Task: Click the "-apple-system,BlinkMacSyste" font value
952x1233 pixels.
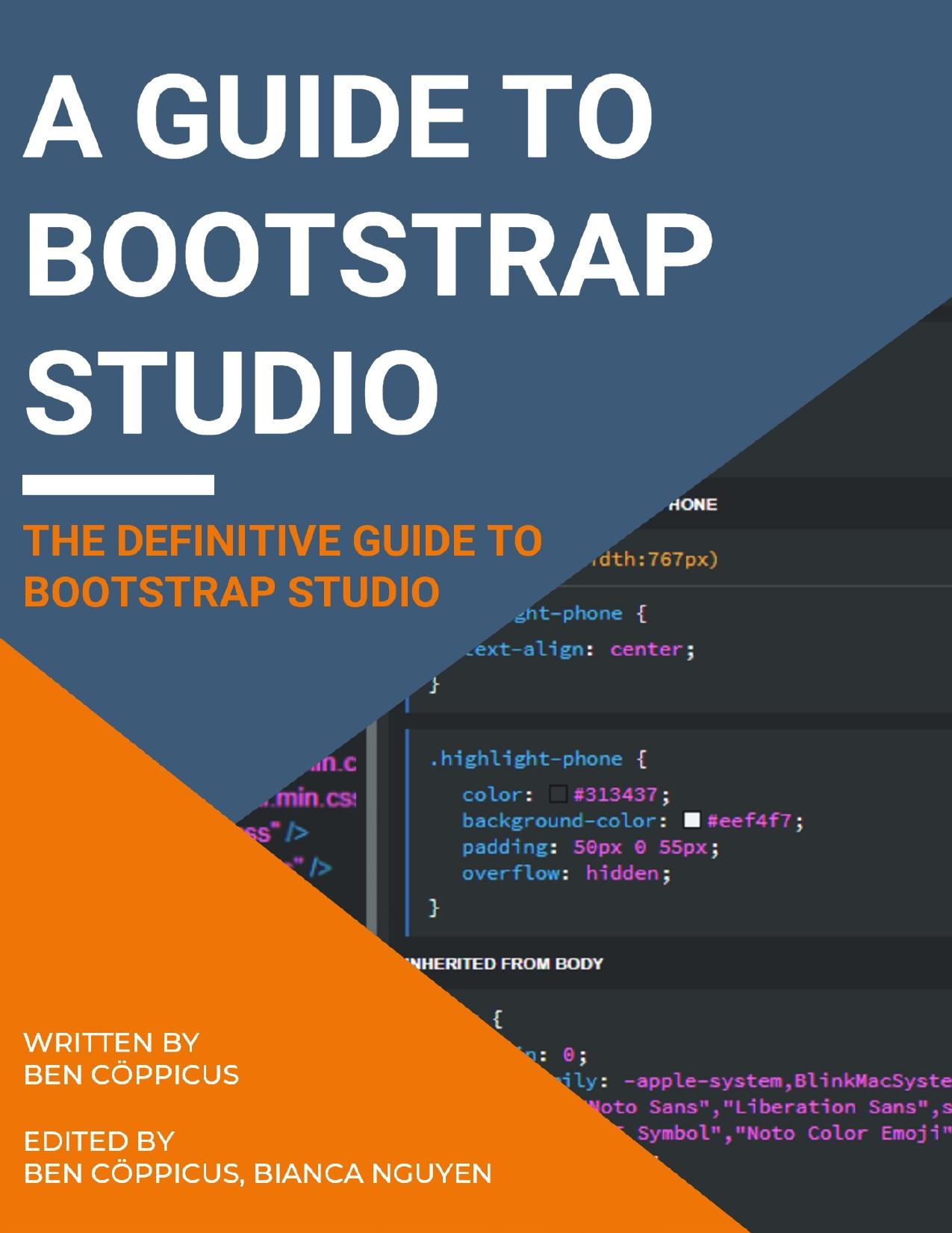Action: (x=788, y=1081)
